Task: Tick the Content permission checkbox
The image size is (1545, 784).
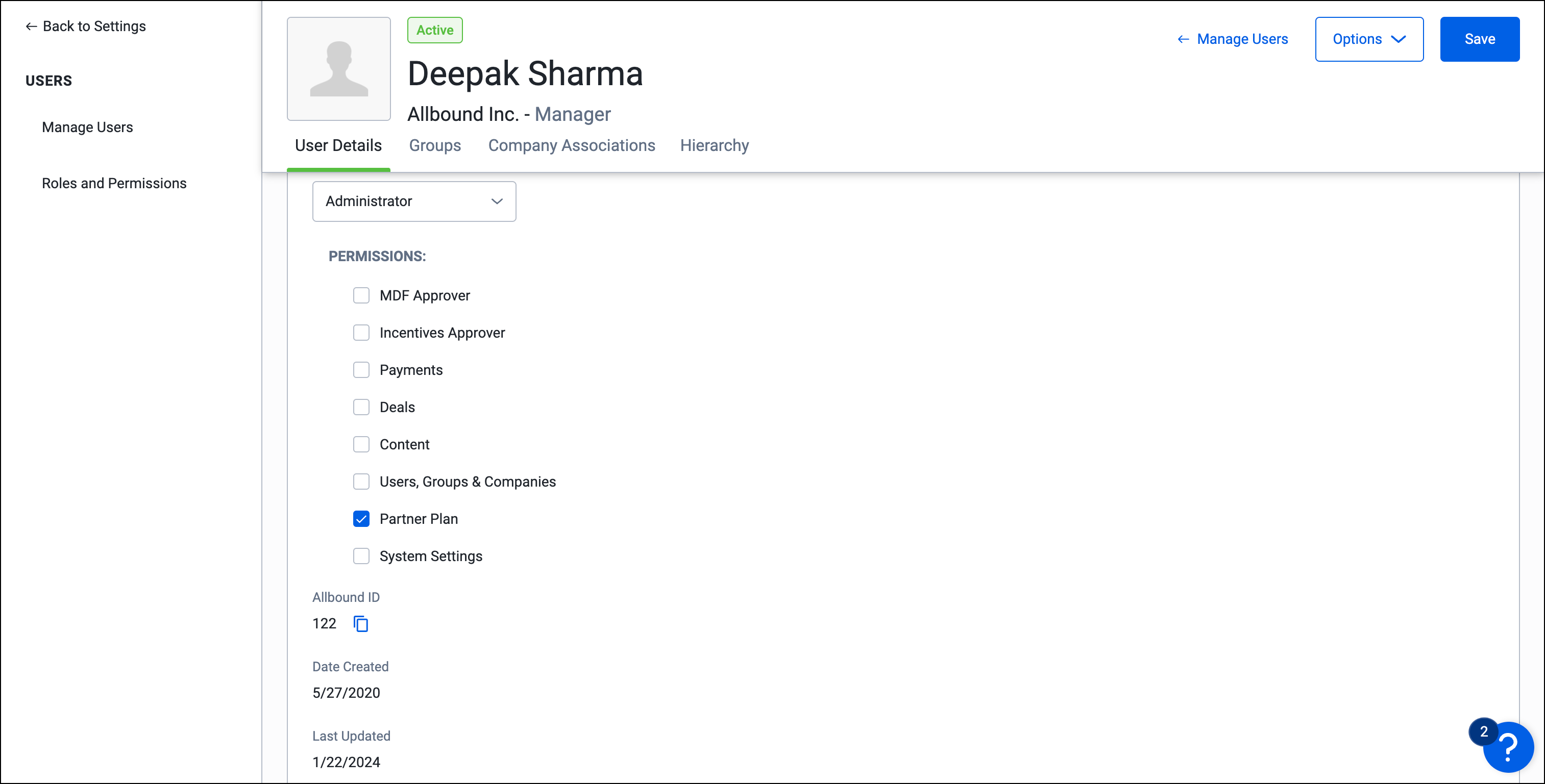Action: tap(361, 444)
